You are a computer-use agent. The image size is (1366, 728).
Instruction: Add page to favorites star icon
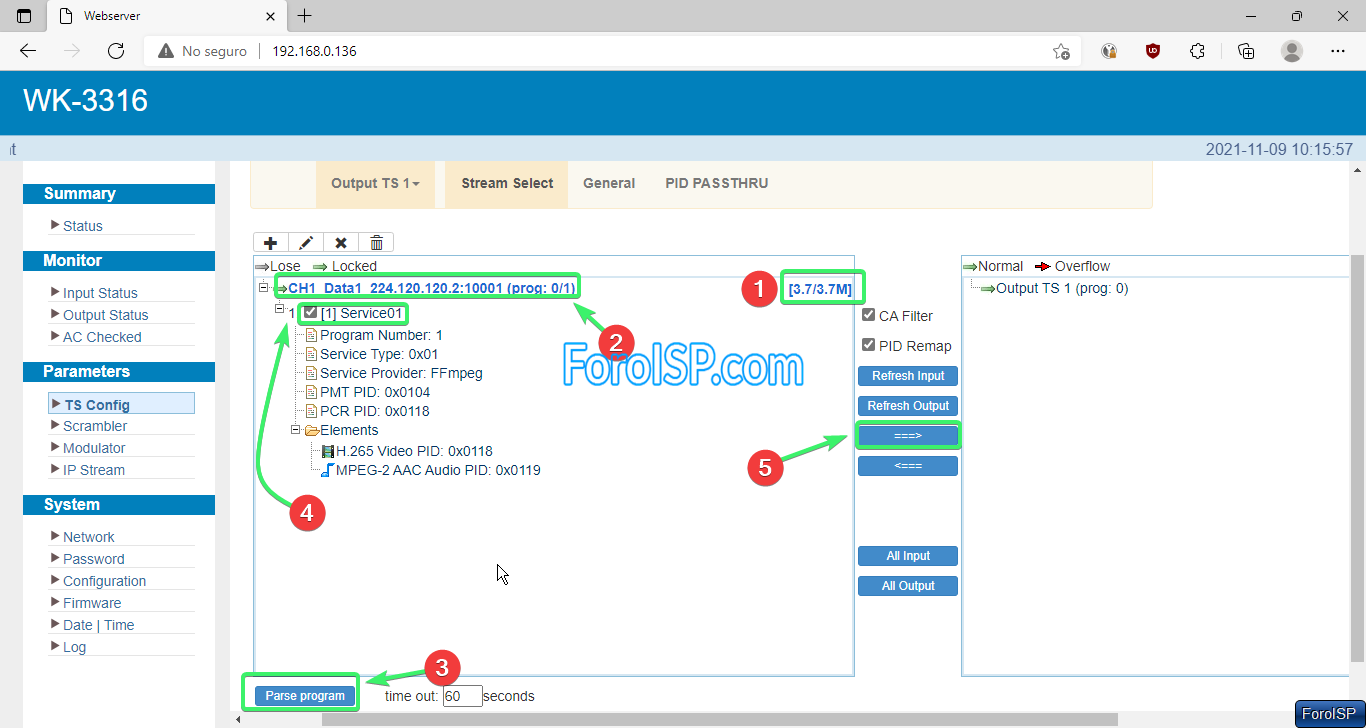point(1061,51)
